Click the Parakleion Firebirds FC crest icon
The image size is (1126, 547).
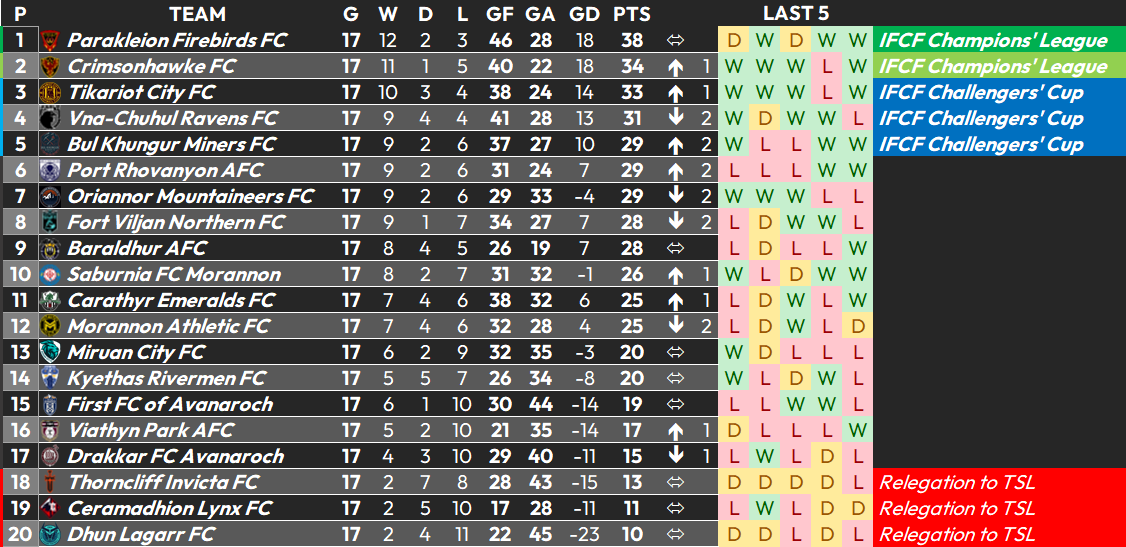50,40
